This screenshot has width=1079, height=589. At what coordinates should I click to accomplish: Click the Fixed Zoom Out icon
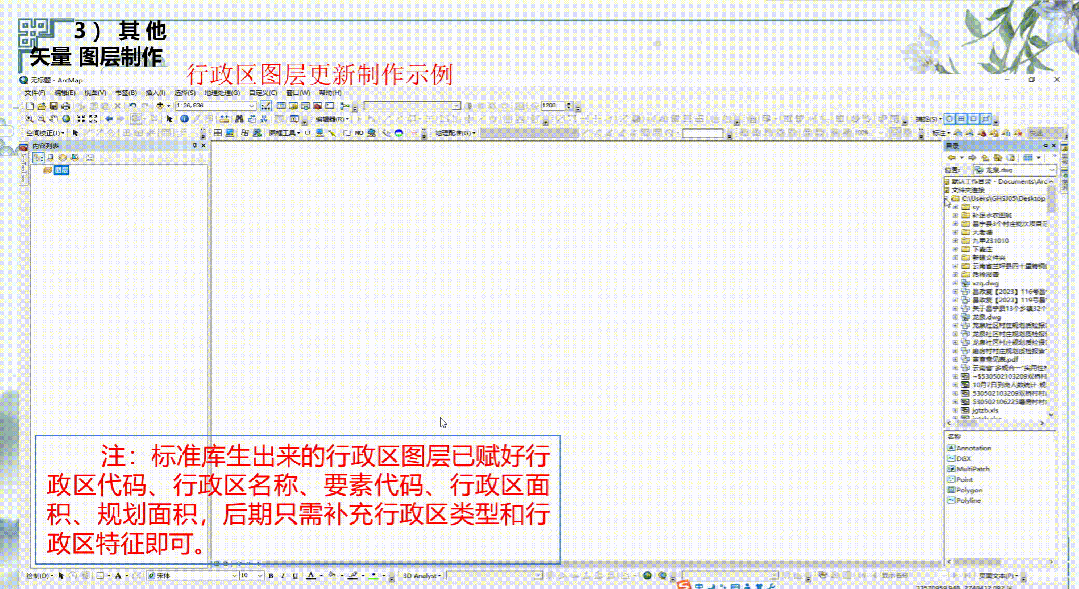tap(93, 119)
